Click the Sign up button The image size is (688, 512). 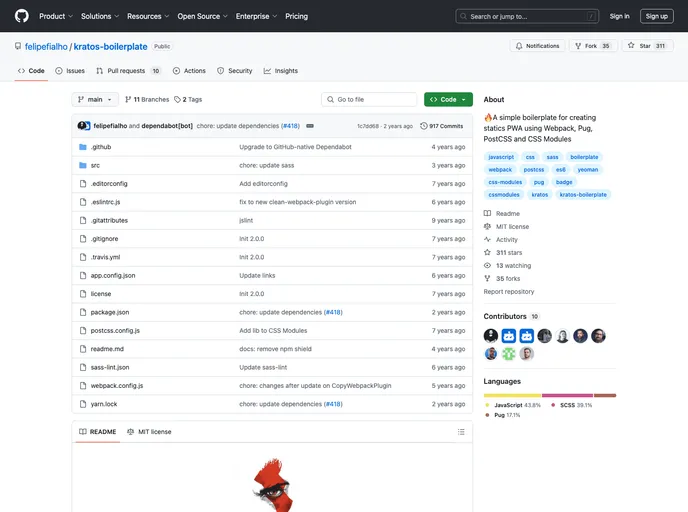click(656, 16)
